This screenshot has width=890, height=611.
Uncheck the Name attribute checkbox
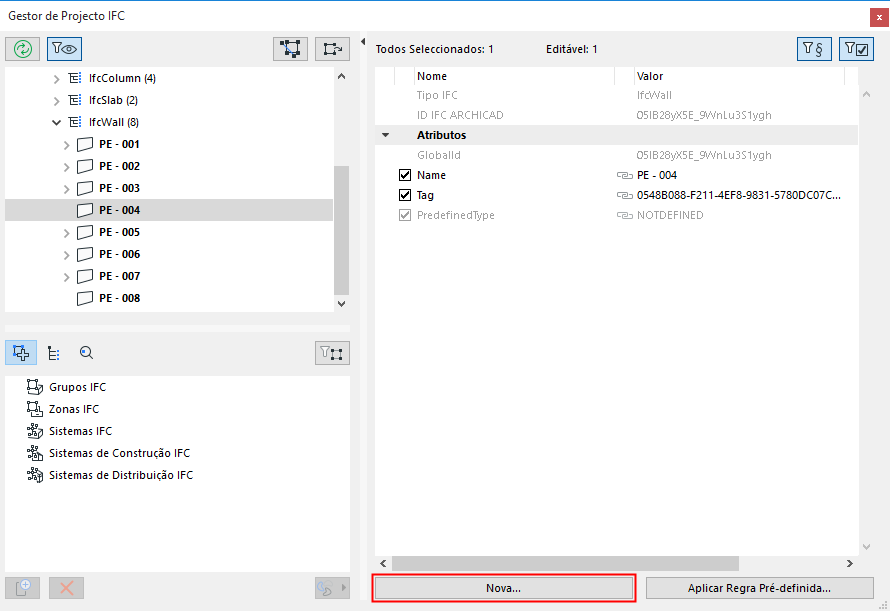(405, 174)
